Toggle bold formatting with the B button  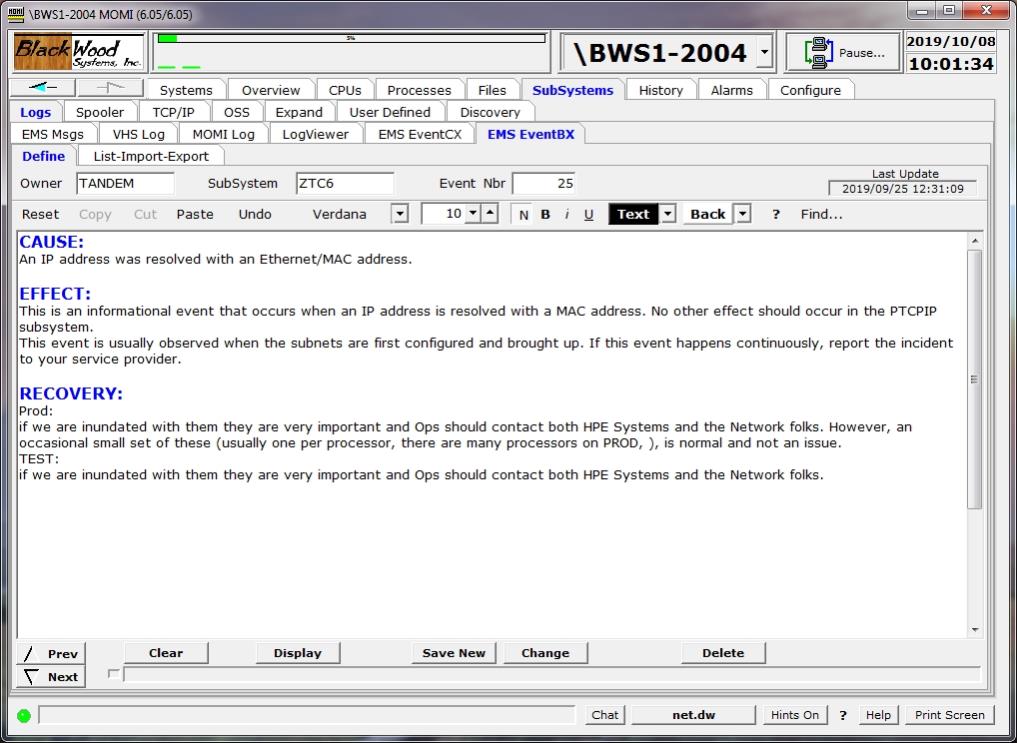[x=545, y=214]
